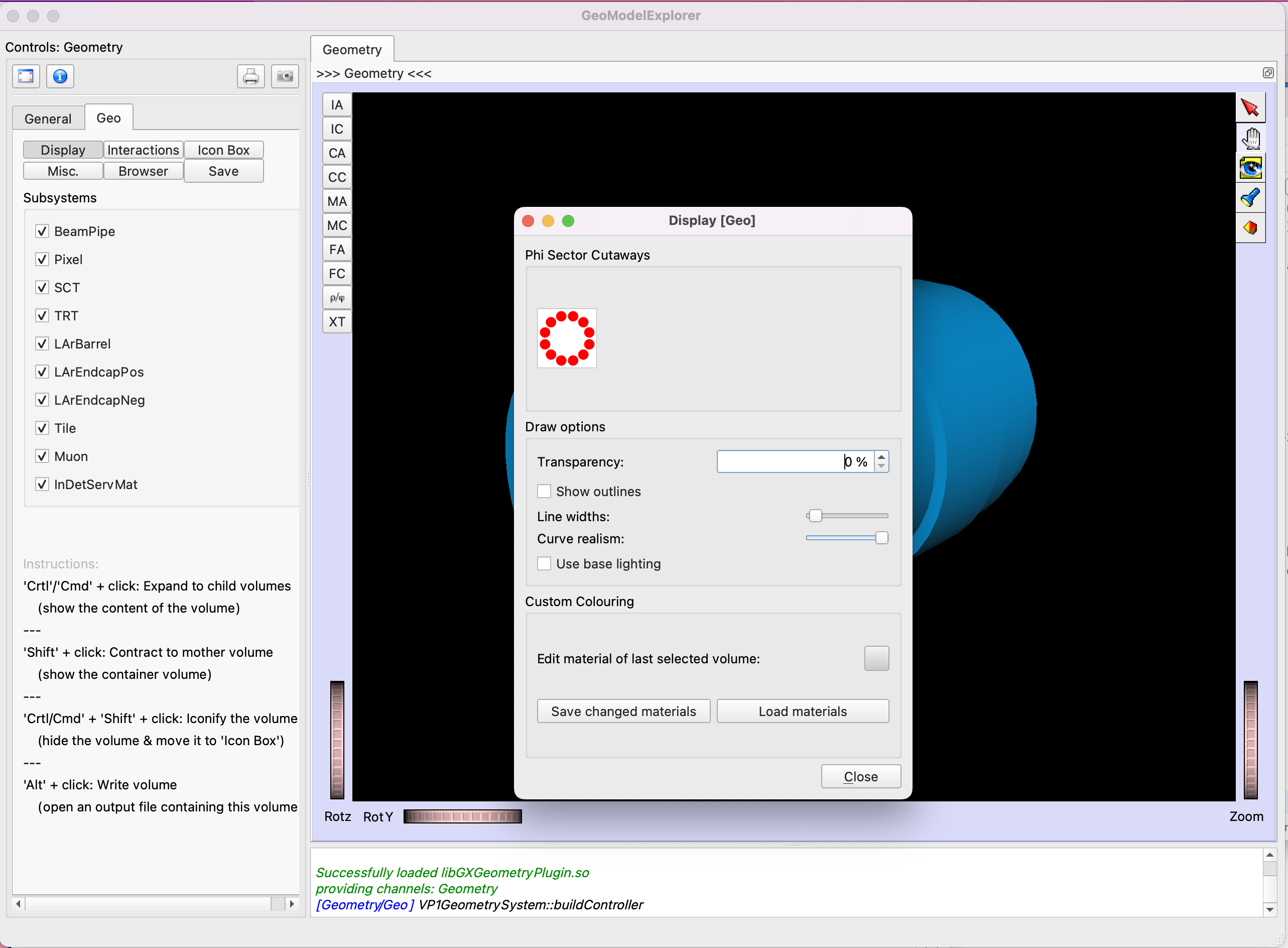Screen dimensions: 1288x948
Task: Open the Browser panel
Action: (x=144, y=171)
